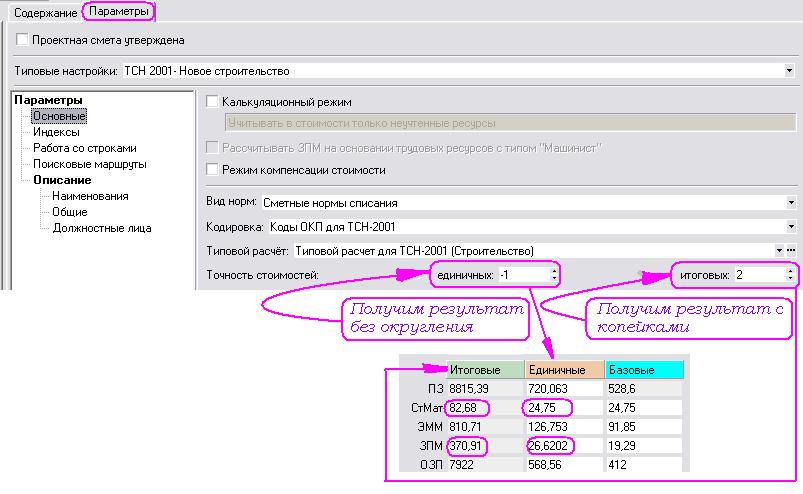Enable Режим компенсации стоимости checkbox
This screenshot has width=803, height=494.
(x=211, y=170)
